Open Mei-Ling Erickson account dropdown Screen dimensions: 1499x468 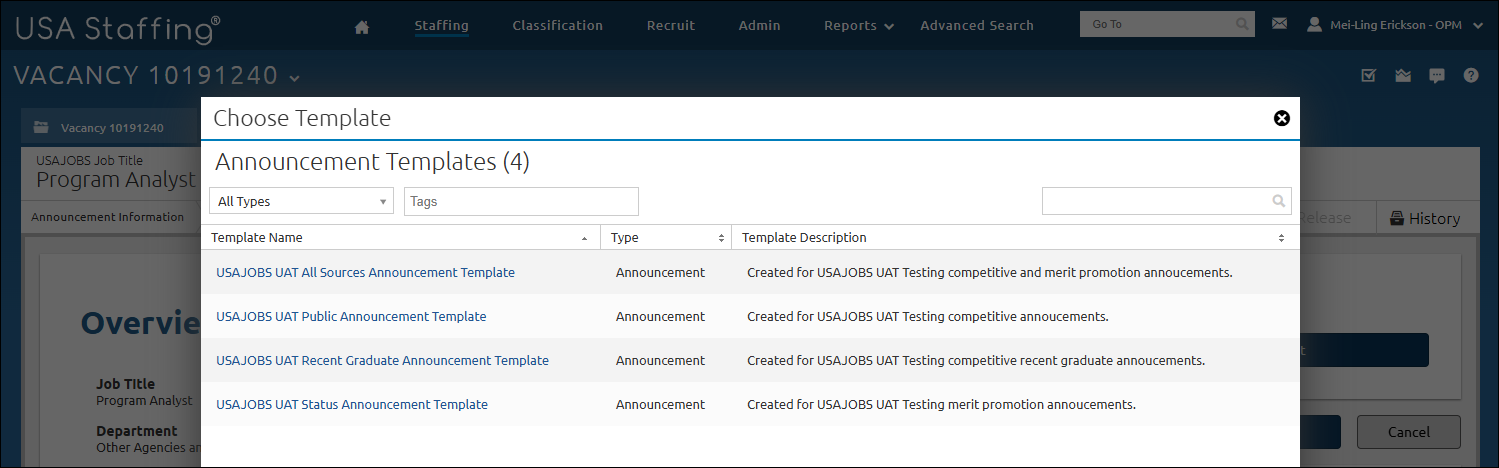1478,26
